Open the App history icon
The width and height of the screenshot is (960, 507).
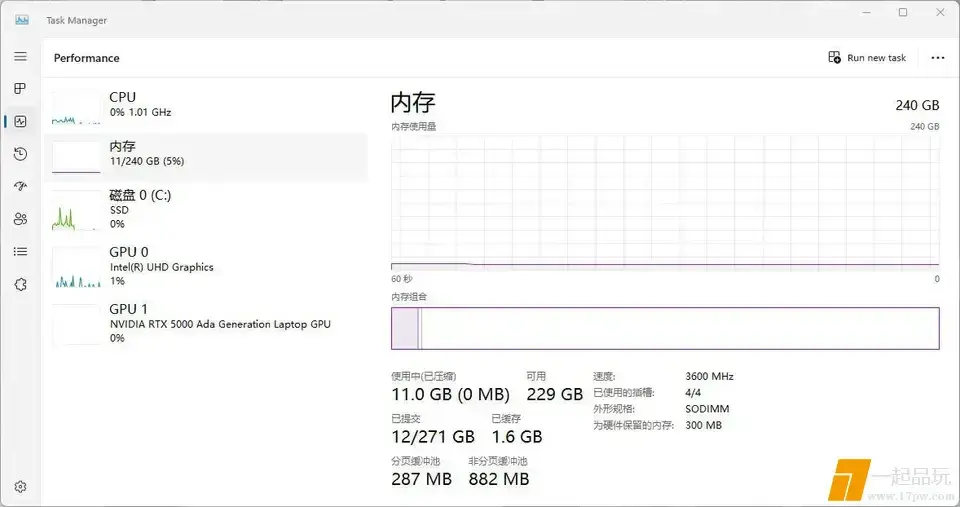pos(20,154)
